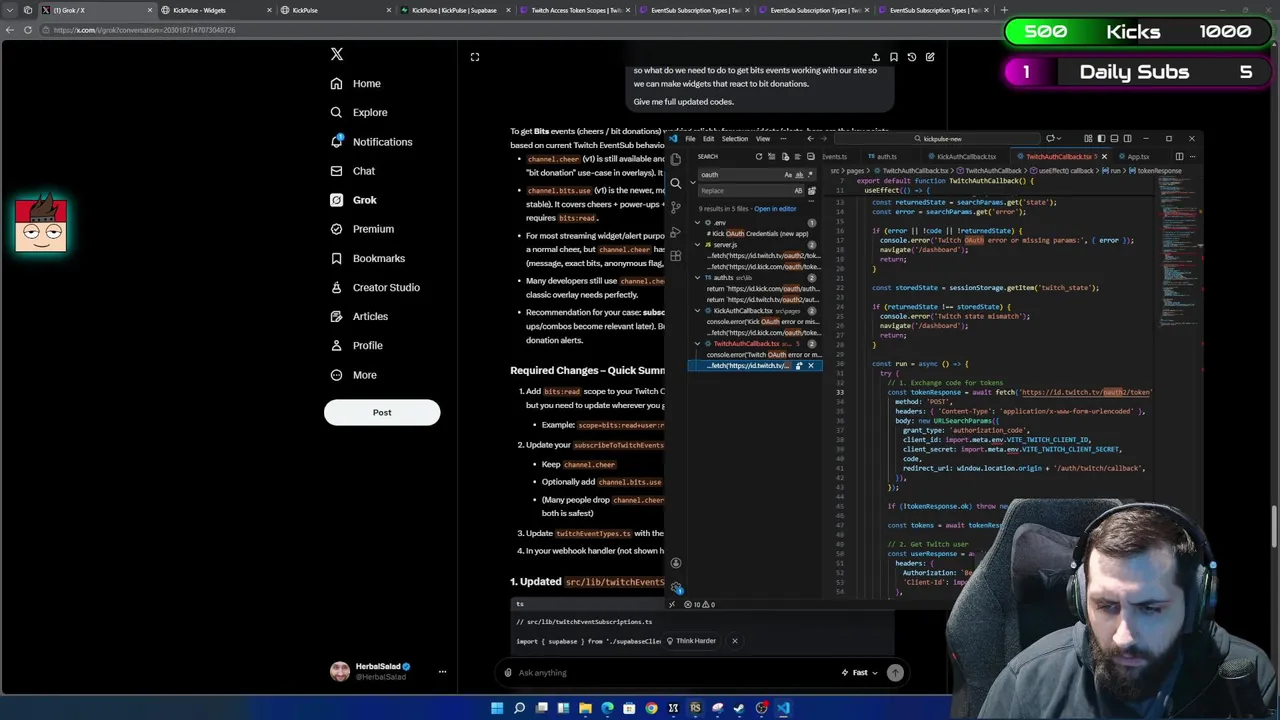Open a new search editor from the Search panel
Viewport: 1280px width, 720px height.
click(785, 156)
